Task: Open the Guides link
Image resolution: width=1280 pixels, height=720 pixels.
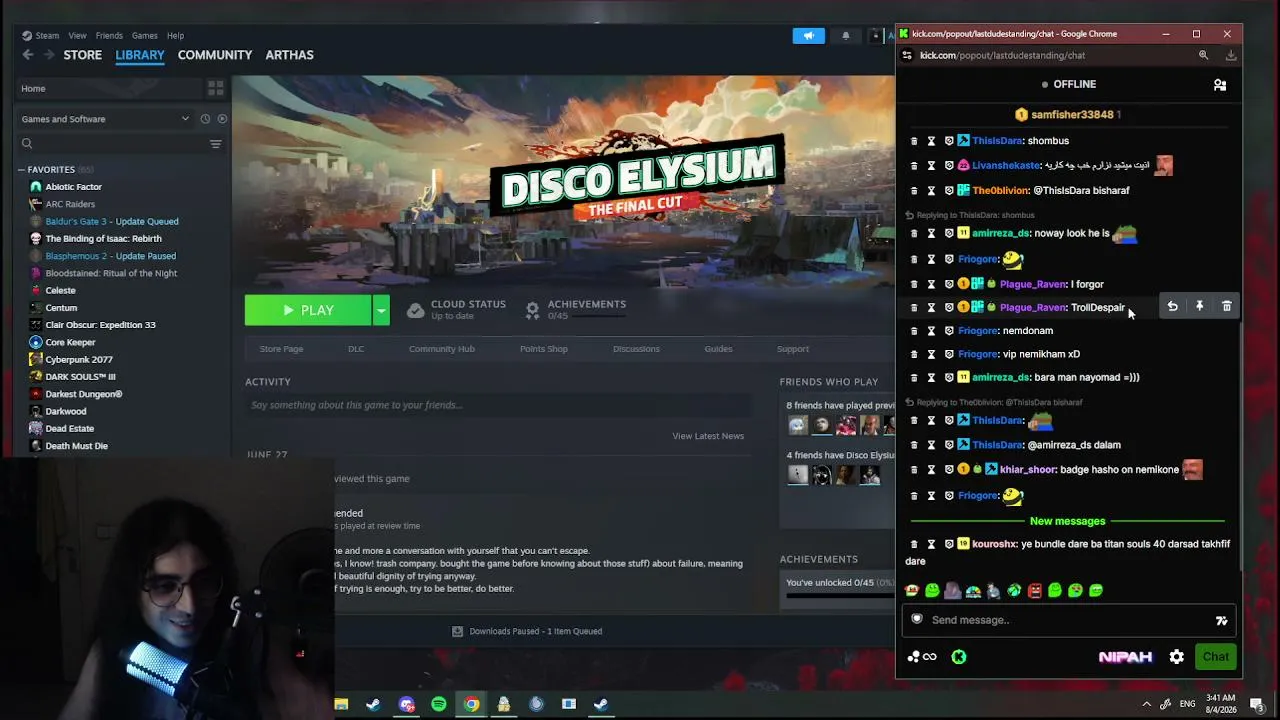Action: click(x=718, y=349)
